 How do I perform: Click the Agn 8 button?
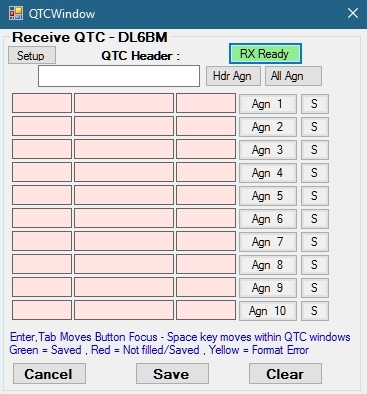coord(268,265)
